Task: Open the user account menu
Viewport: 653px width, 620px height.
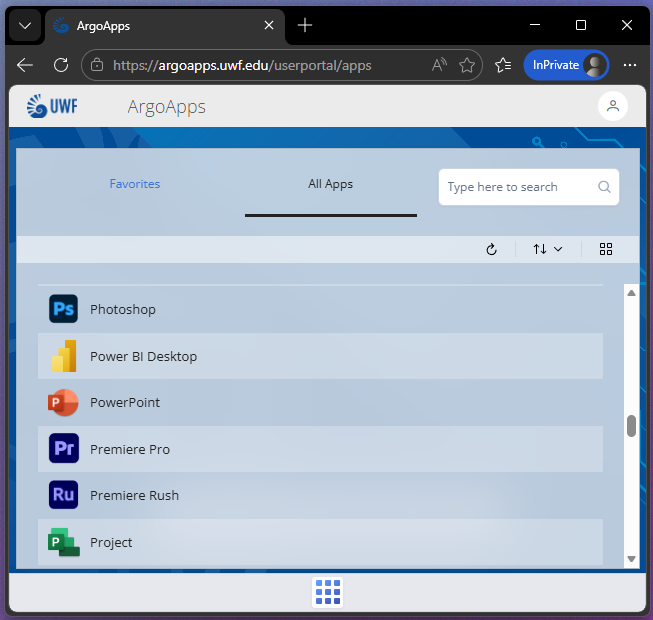Action: (613, 106)
